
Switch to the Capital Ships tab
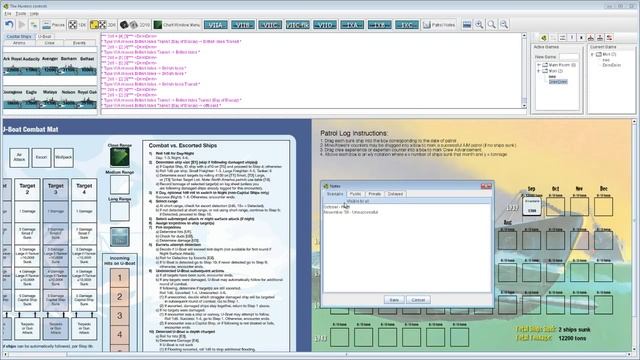(19, 36)
